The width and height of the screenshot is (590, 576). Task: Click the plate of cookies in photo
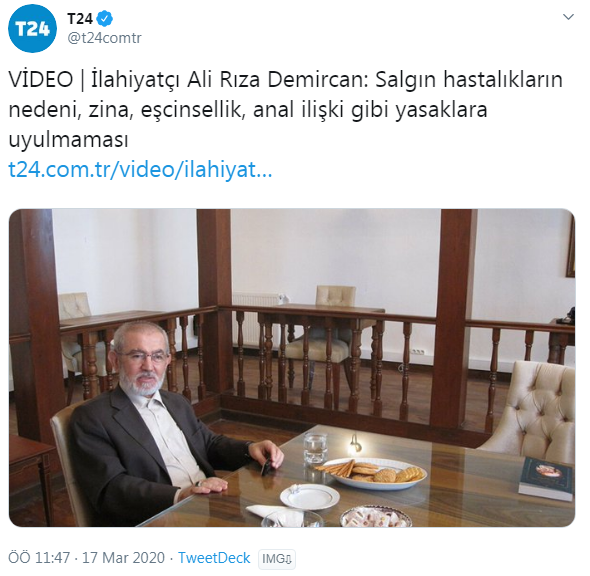(373, 473)
